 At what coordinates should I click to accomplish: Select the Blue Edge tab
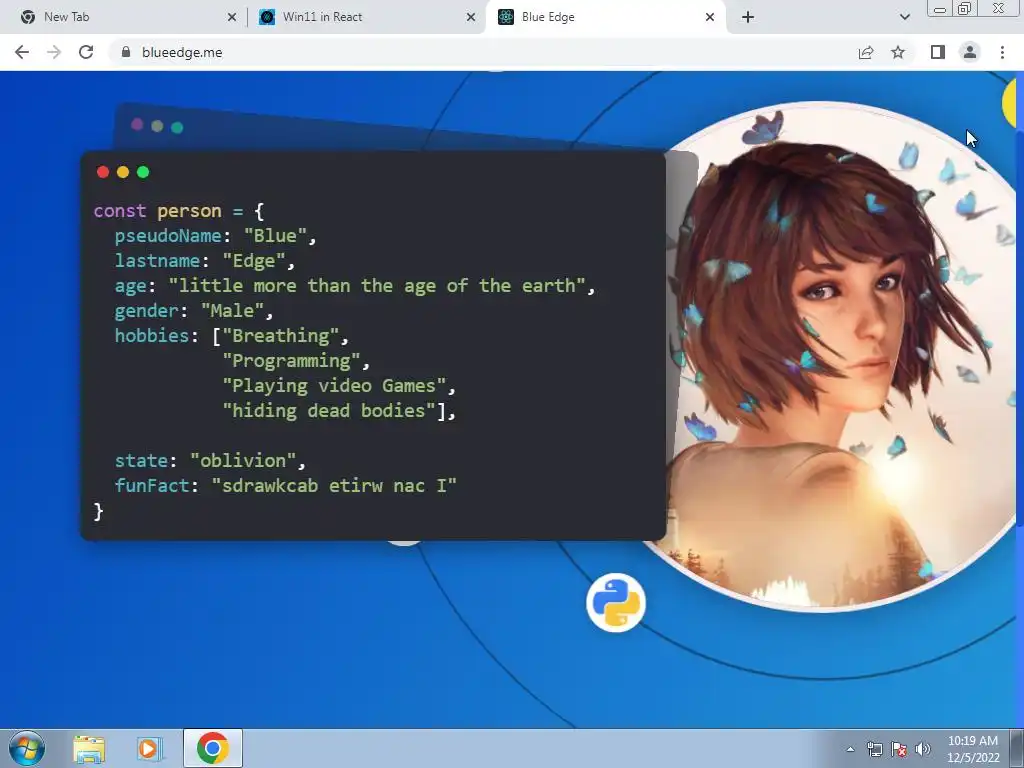pyautogui.click(x=605, y=17)
